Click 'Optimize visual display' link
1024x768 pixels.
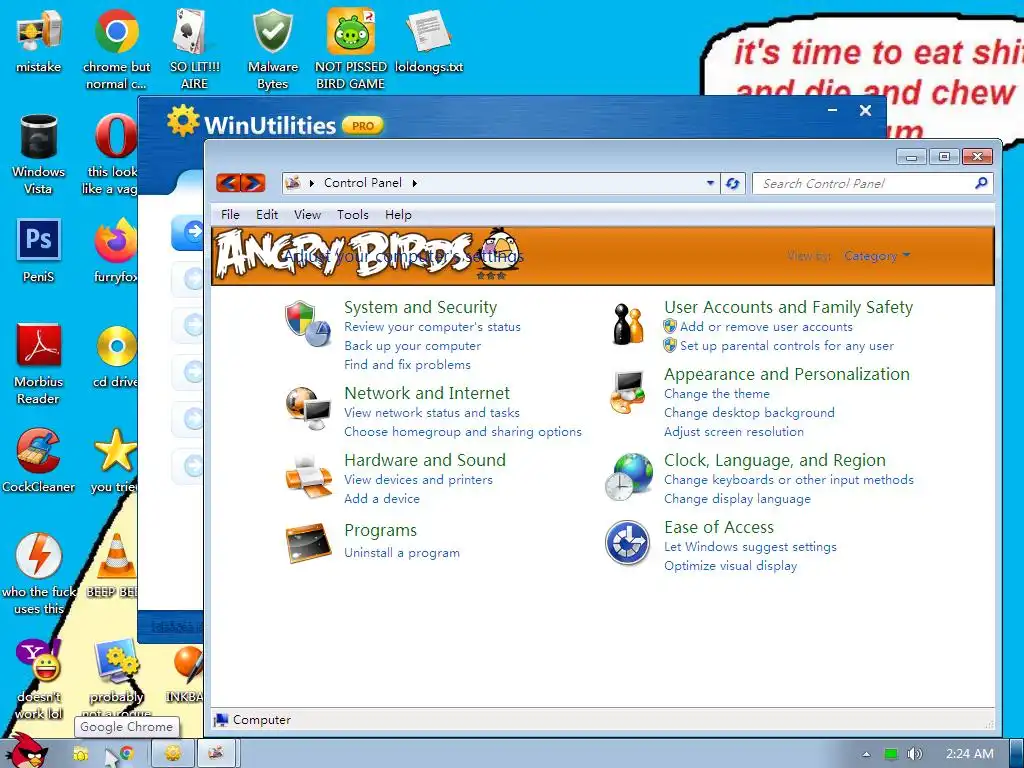coord(730,566)
